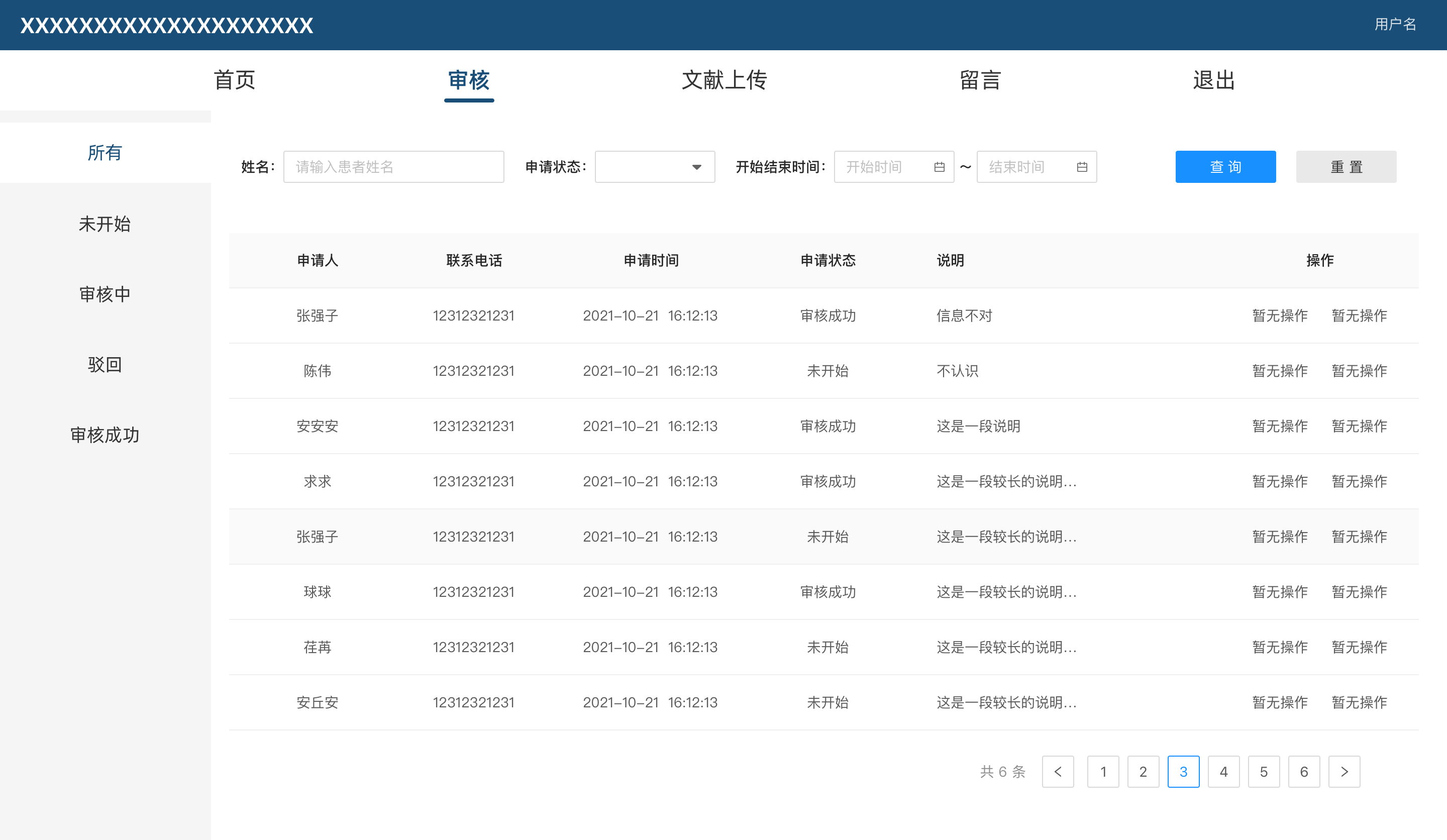The width and height of the screenshot is (1447, 840).
Task: Click second 暂无操作 in 荏苒 row
Action: pos(1359,647)
